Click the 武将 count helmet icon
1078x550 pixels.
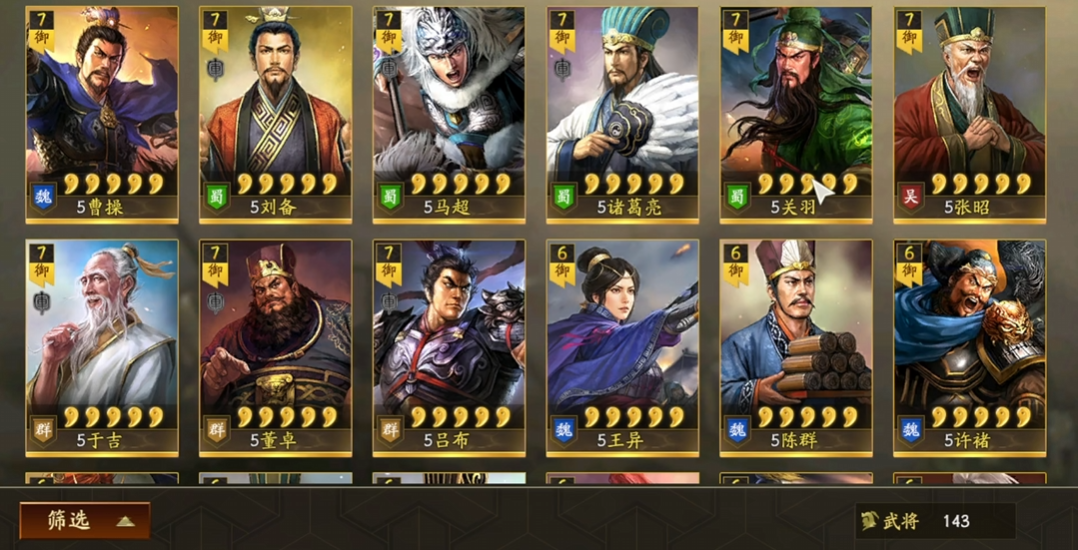(x=870, y=520)
